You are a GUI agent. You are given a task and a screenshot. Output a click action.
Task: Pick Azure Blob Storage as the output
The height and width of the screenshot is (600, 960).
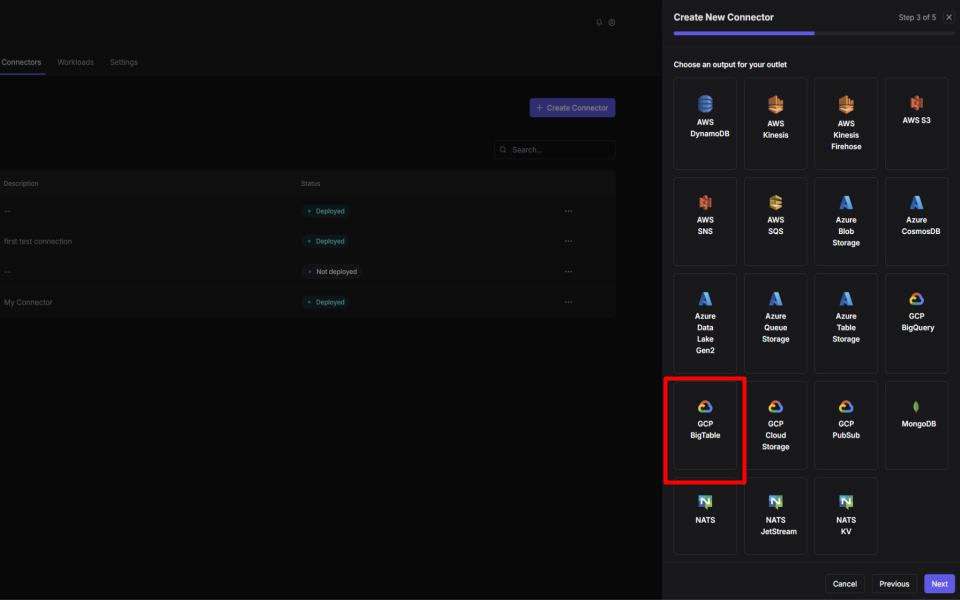click(846, 222)
